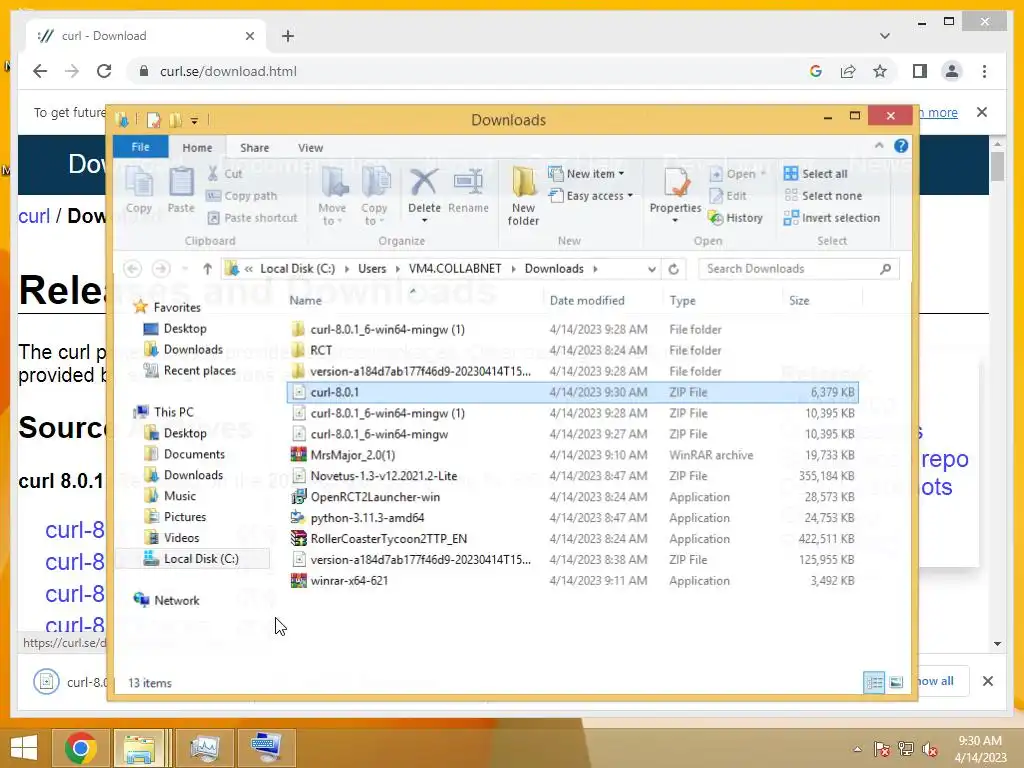Viewport: 1024px width, 768px height.
Task: Click Copy path in the ribbon
Action: click(x=242, y=196)
